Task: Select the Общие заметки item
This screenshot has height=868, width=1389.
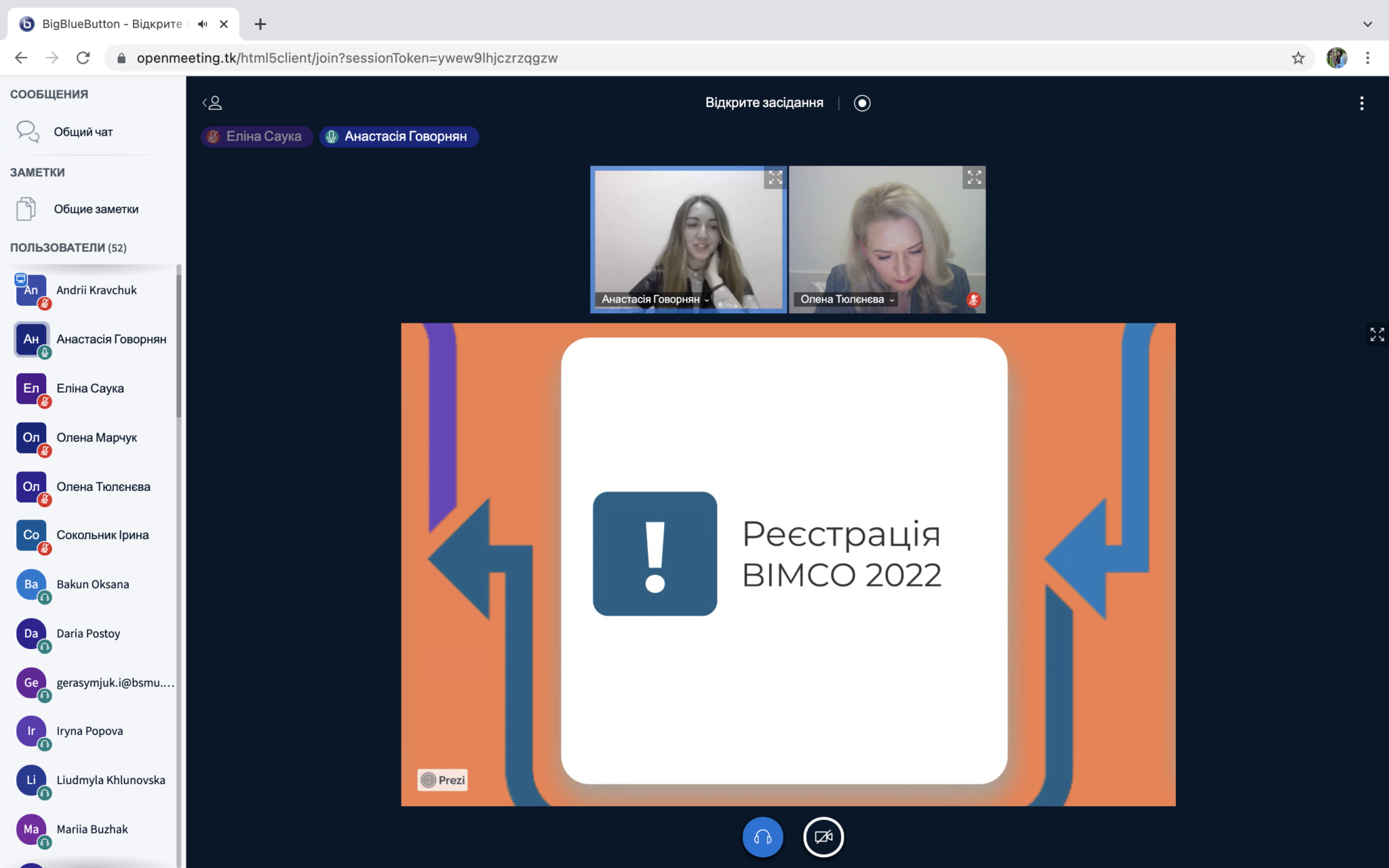Action: coord(93,209)
